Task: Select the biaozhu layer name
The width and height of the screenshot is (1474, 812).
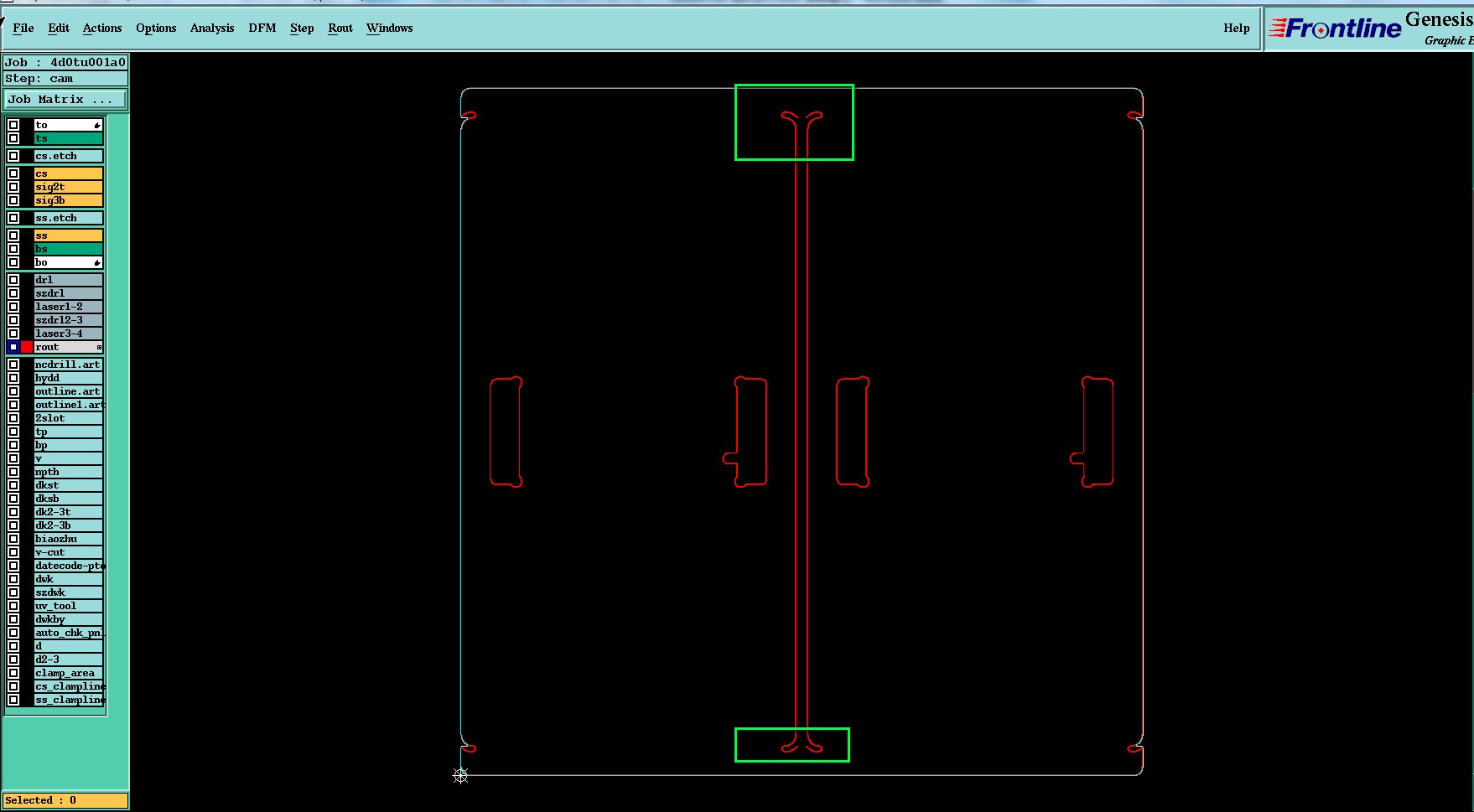Action: [x=69, y=539]
